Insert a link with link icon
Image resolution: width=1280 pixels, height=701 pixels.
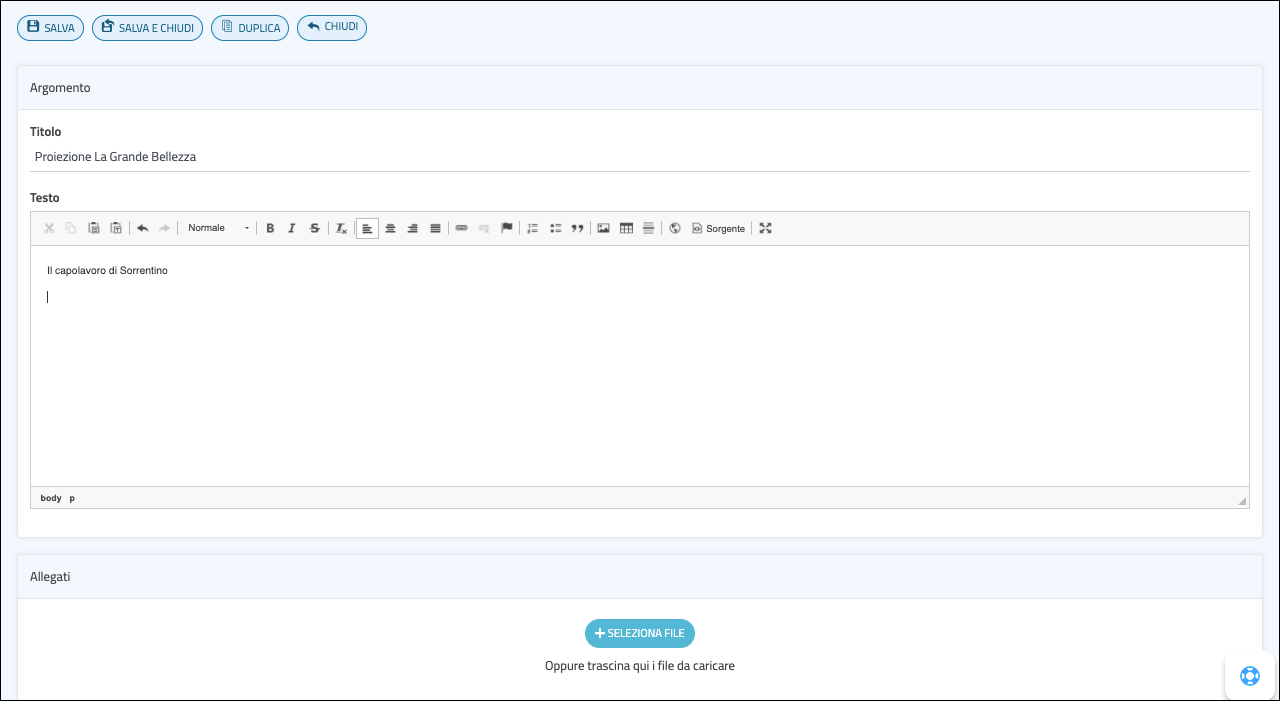(x=461, y=228)
